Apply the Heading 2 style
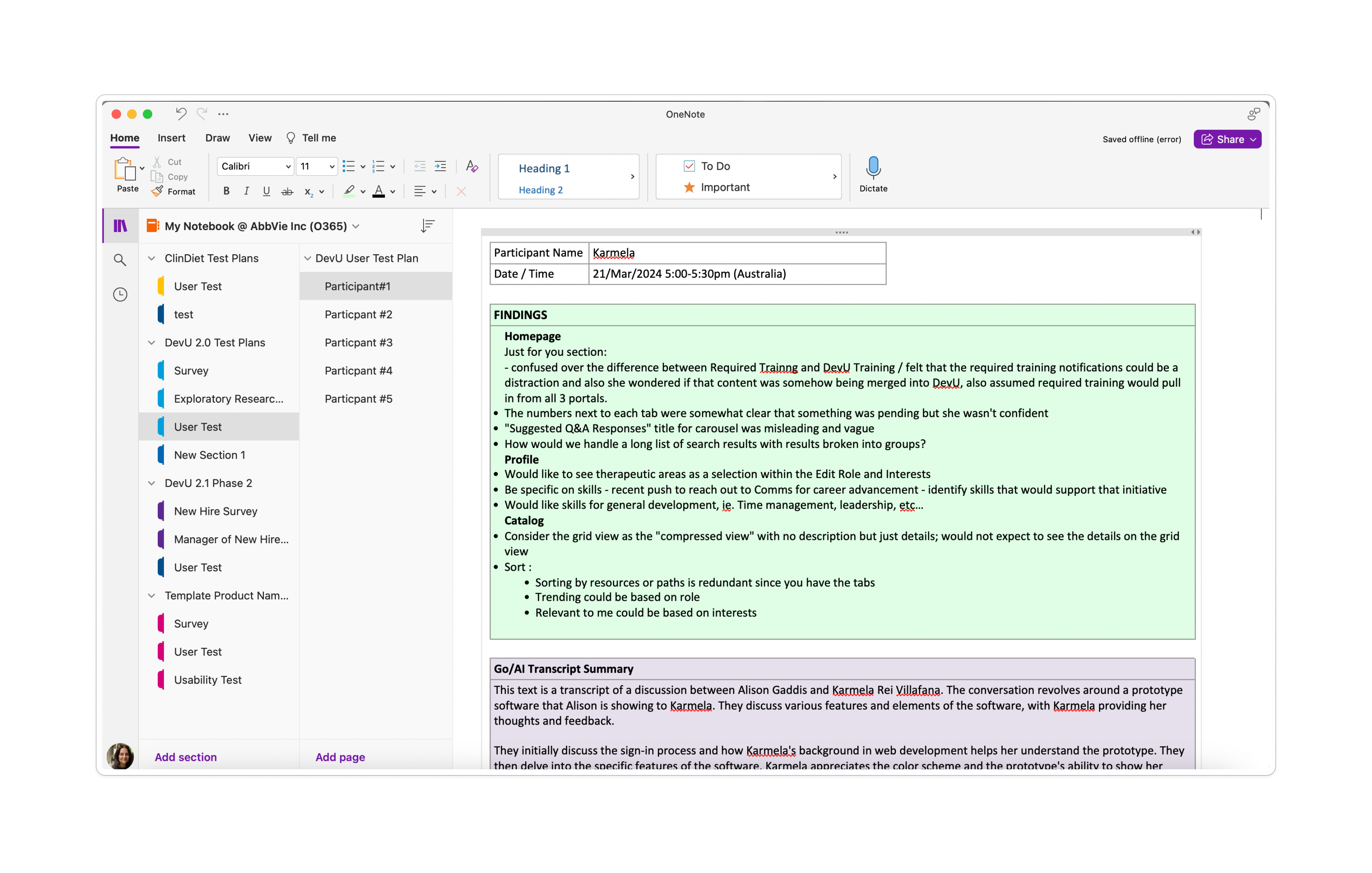 (541, 190)
